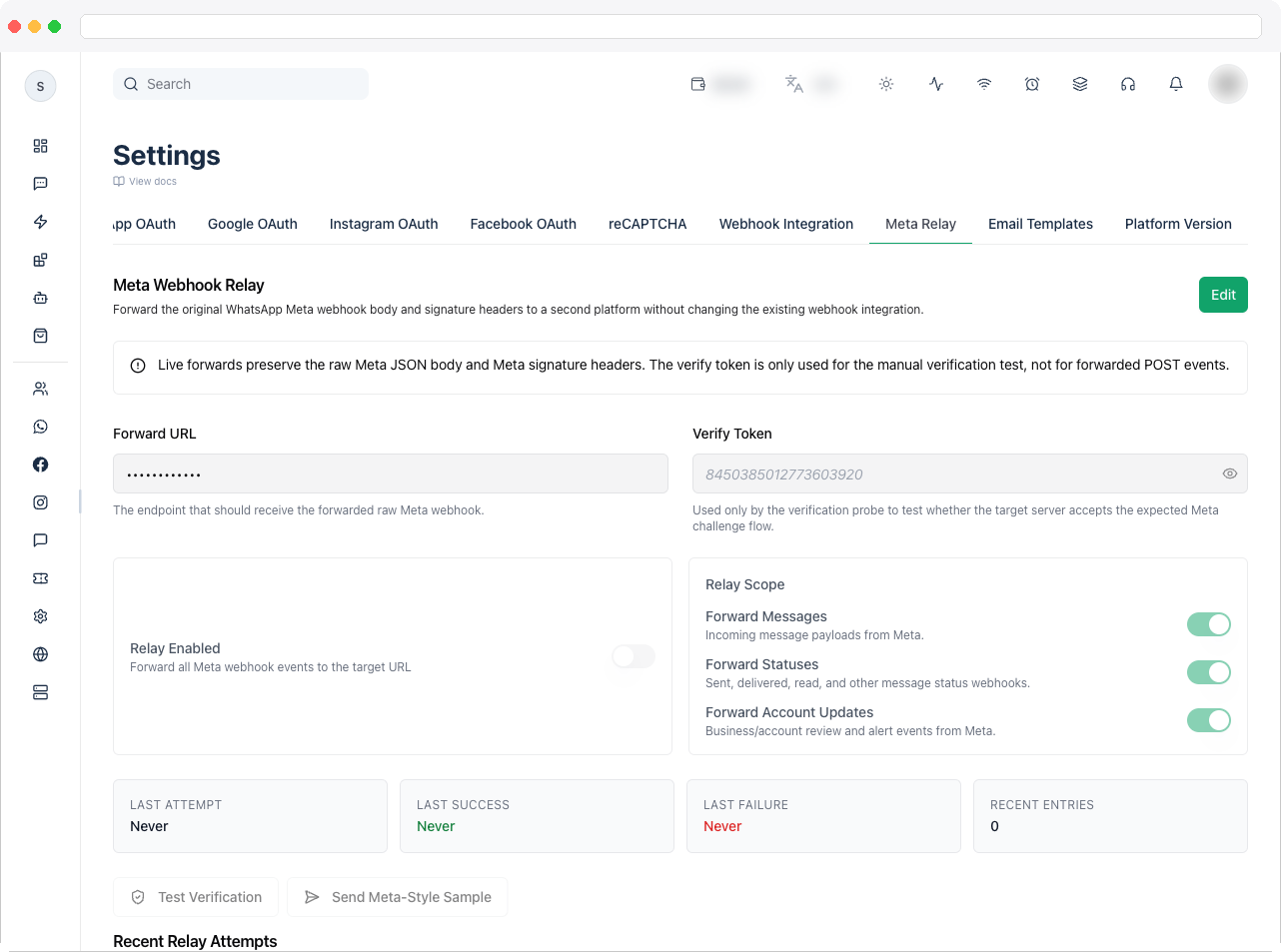
Task: Click the language translate icon
Action: point(794,84)
